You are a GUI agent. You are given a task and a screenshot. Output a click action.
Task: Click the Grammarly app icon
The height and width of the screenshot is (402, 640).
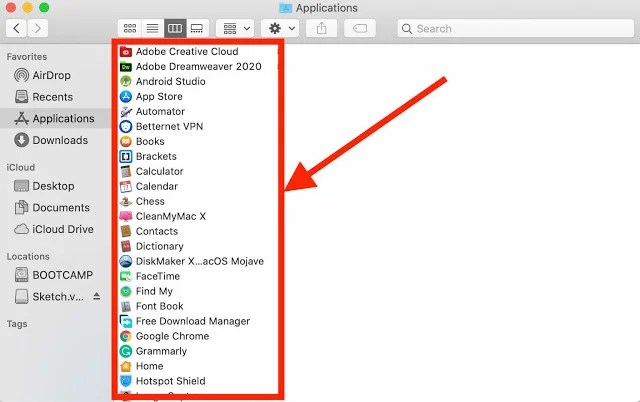[x=126, y=351]
